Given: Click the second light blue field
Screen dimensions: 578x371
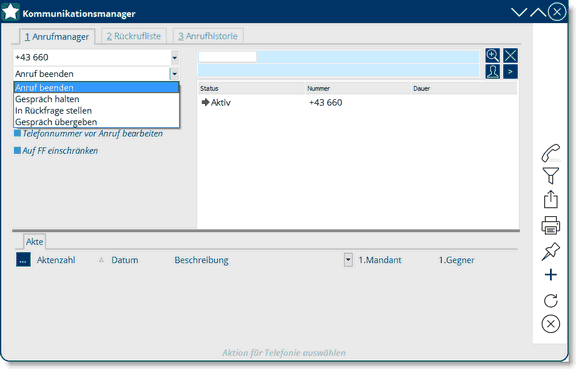Looking at the screenshot, I should 339,71.
